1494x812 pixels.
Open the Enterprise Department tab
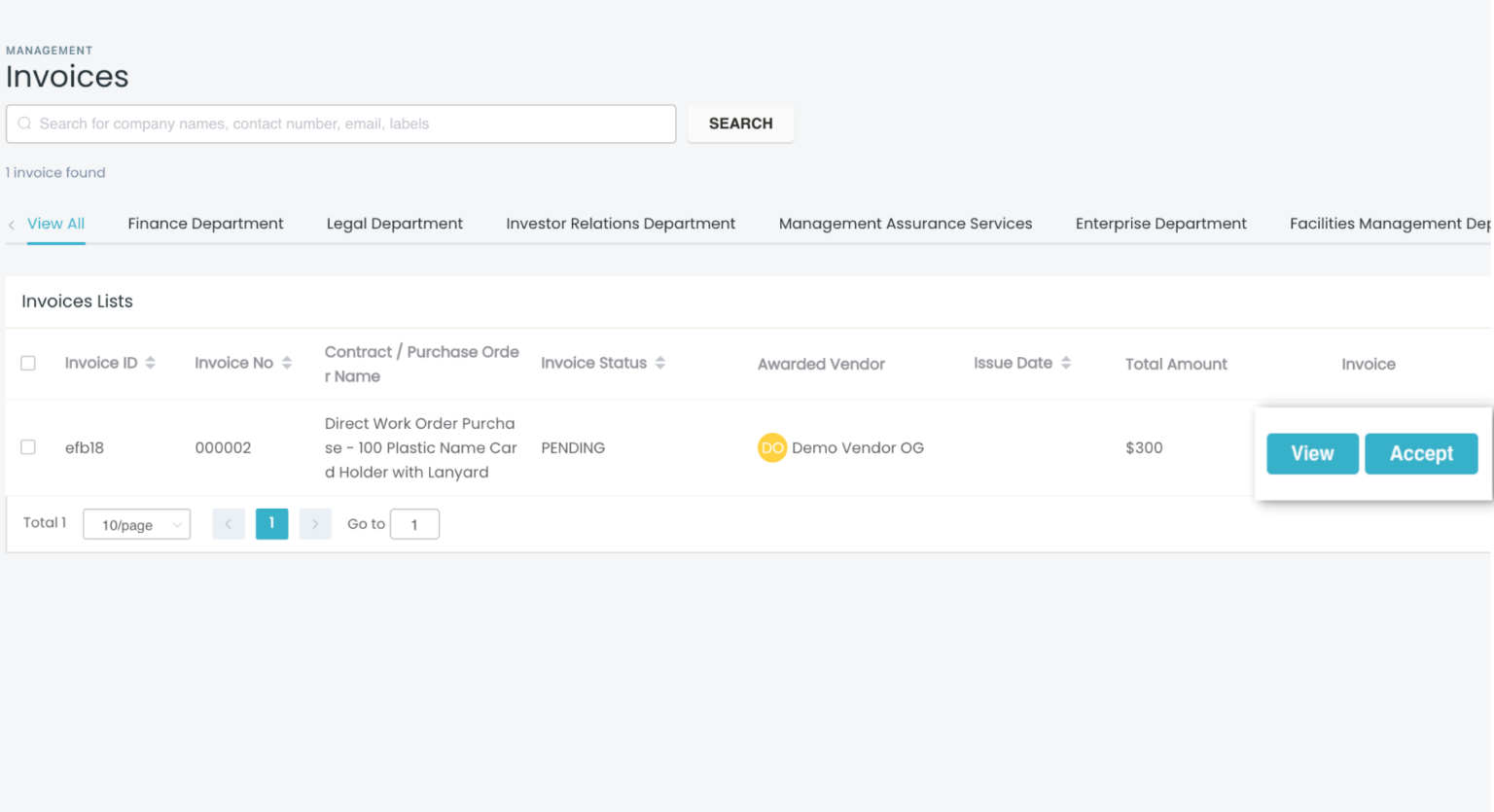(x=1161, y=224)
